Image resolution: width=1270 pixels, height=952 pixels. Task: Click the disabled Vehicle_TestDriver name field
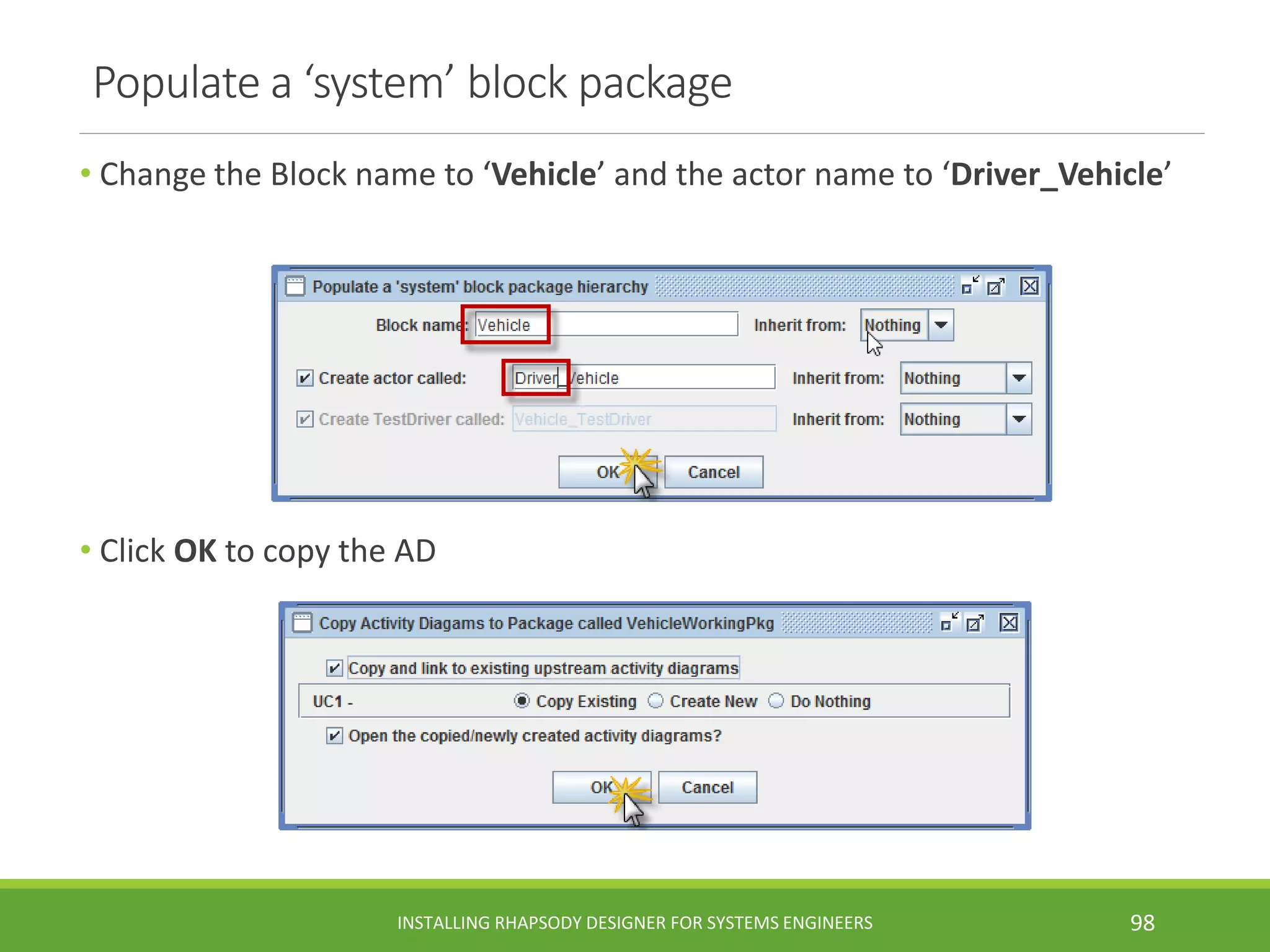644,419
